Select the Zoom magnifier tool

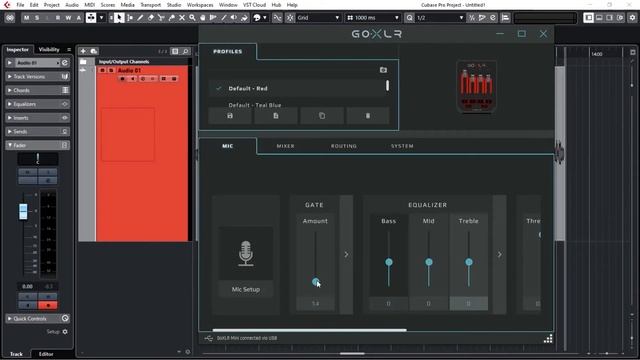(x=192, y=18)
